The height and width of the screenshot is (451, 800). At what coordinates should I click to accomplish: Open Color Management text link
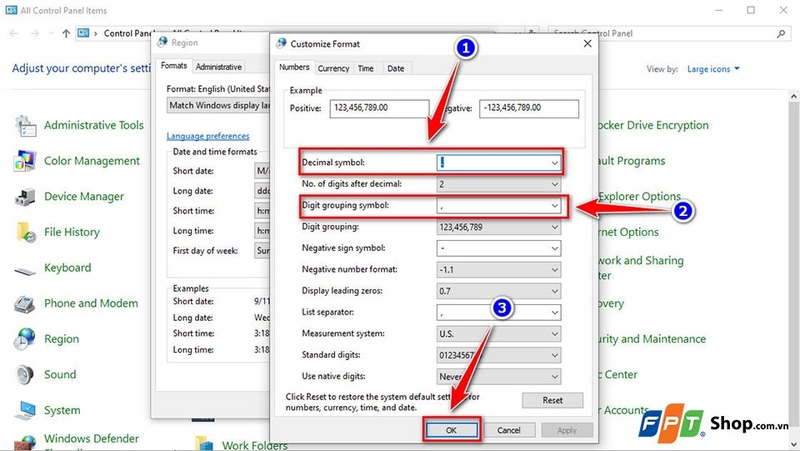tap(92, 161)
